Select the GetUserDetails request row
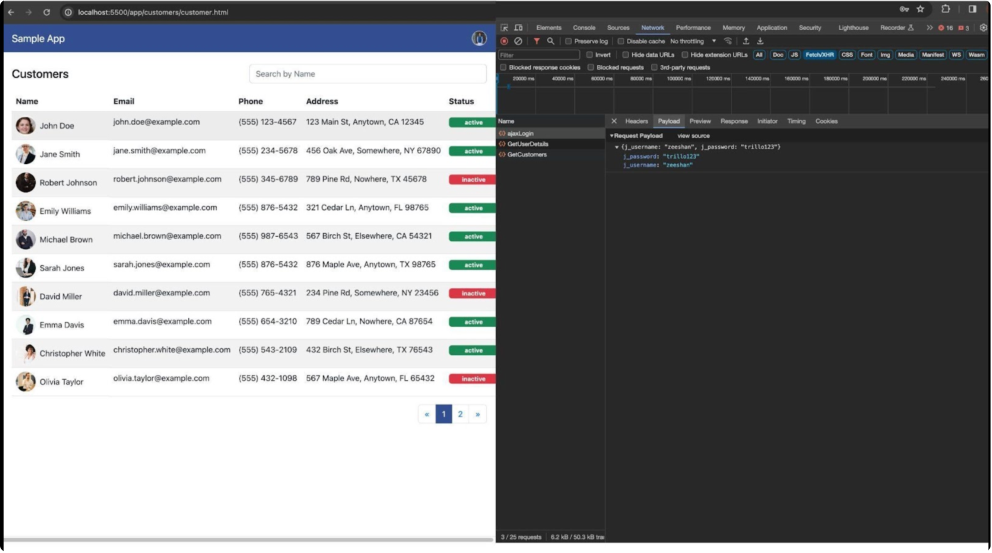 pyautogui.click(x=550, y=144)
